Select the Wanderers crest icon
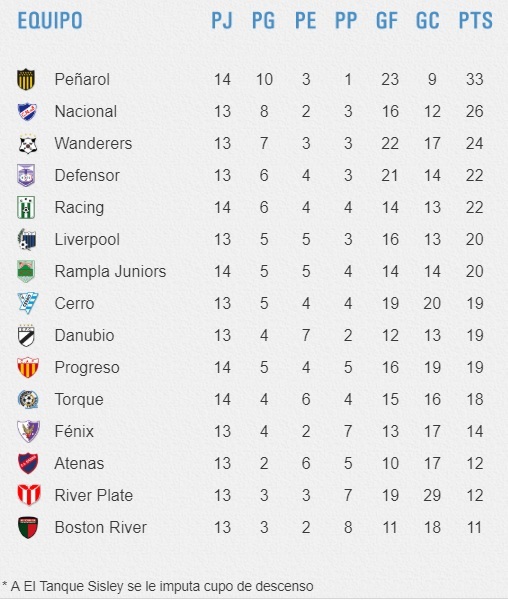The image size is (508, 600). tap(28, 143)
